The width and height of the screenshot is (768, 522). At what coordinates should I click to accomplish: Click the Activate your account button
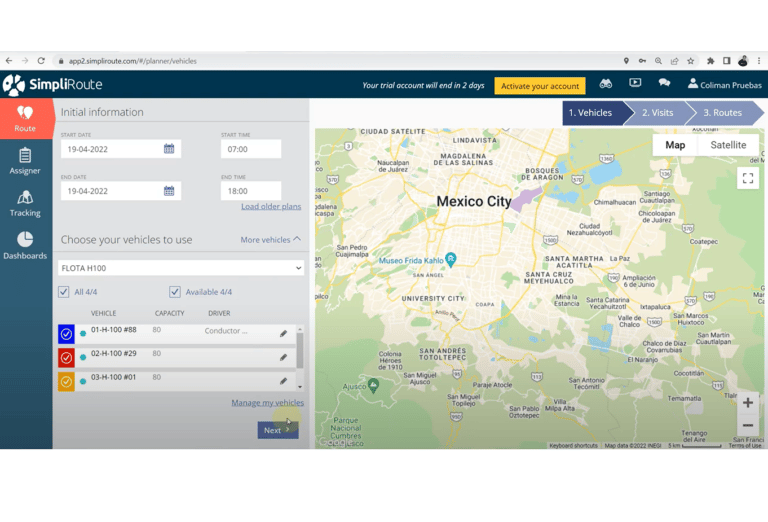(x=539, y=86)
